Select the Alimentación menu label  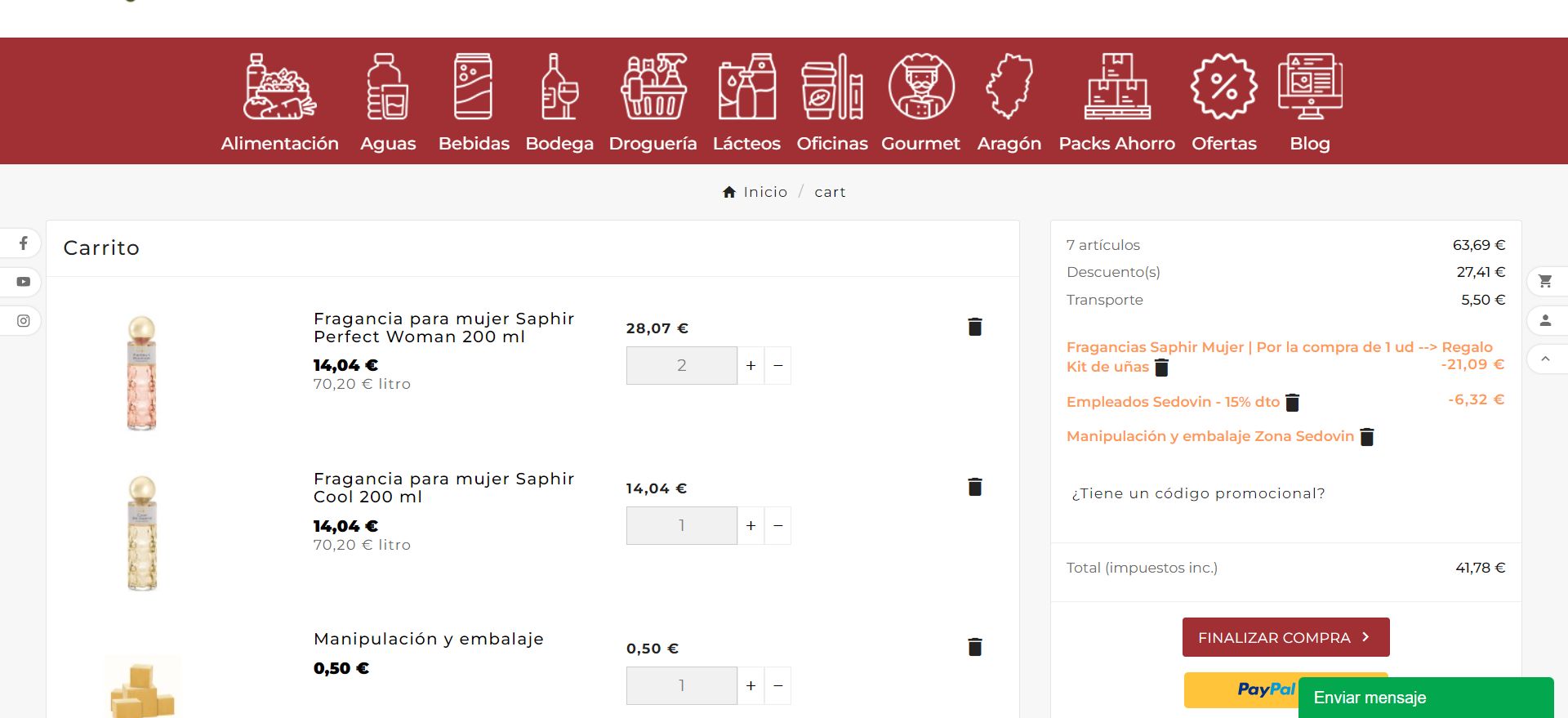(x=279, y=144)
